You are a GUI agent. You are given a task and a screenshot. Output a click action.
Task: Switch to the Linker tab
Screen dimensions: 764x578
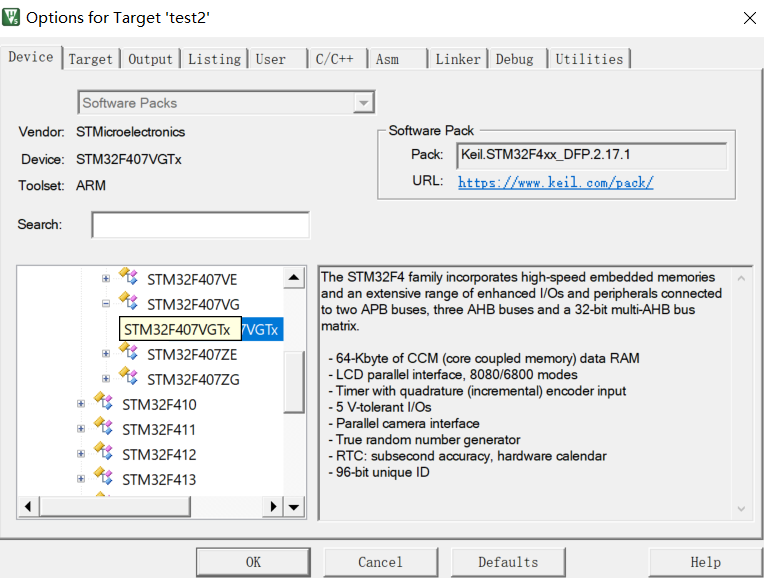458,59
